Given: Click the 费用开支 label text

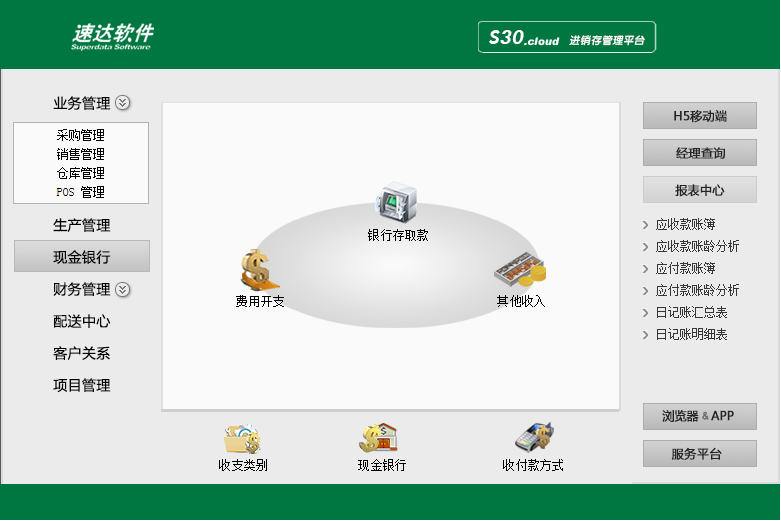Looking at the screenshot, I should 260,301.
